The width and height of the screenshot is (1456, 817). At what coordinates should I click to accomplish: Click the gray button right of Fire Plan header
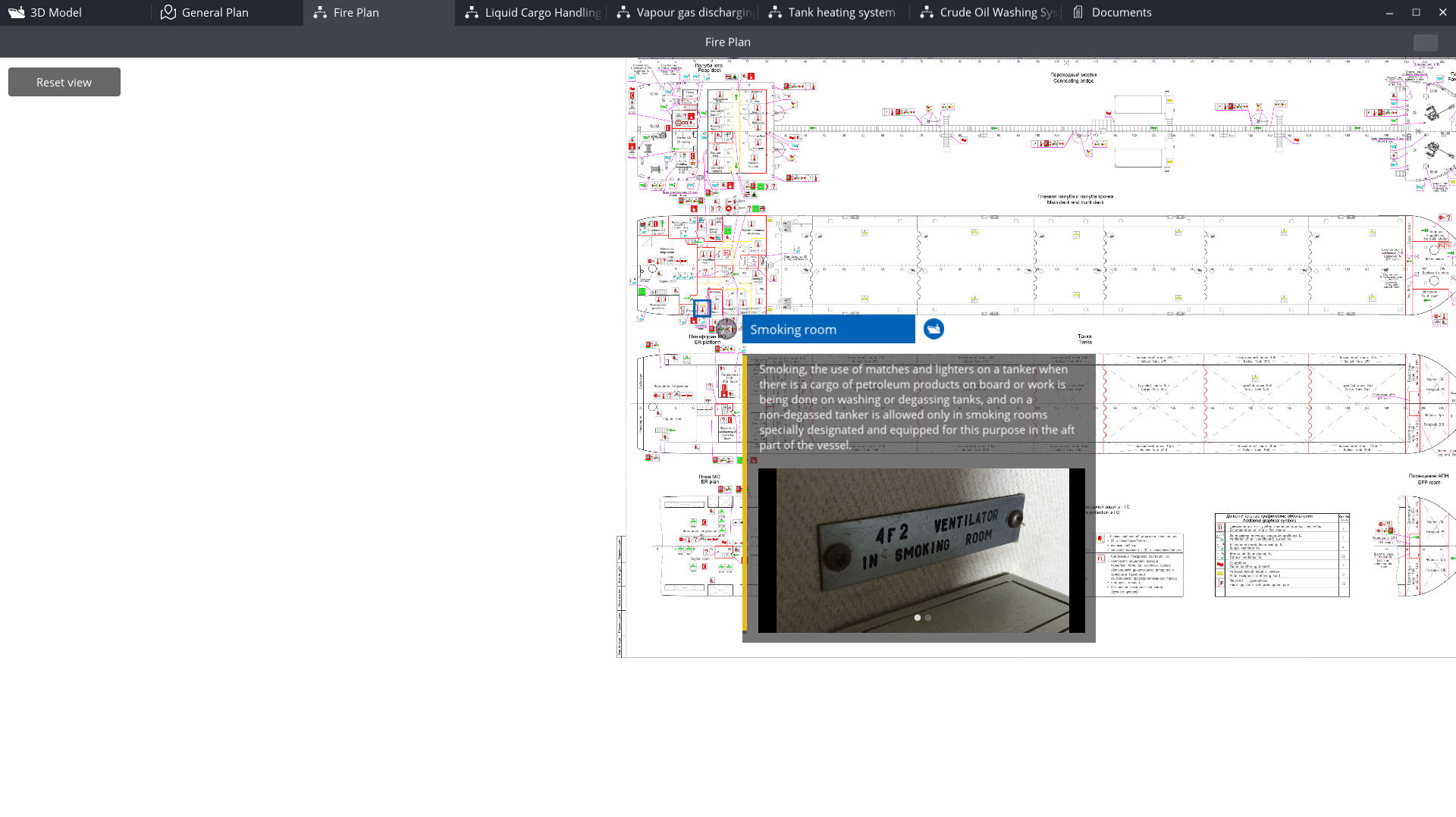pyautogui.click(x=1425, y=42)
